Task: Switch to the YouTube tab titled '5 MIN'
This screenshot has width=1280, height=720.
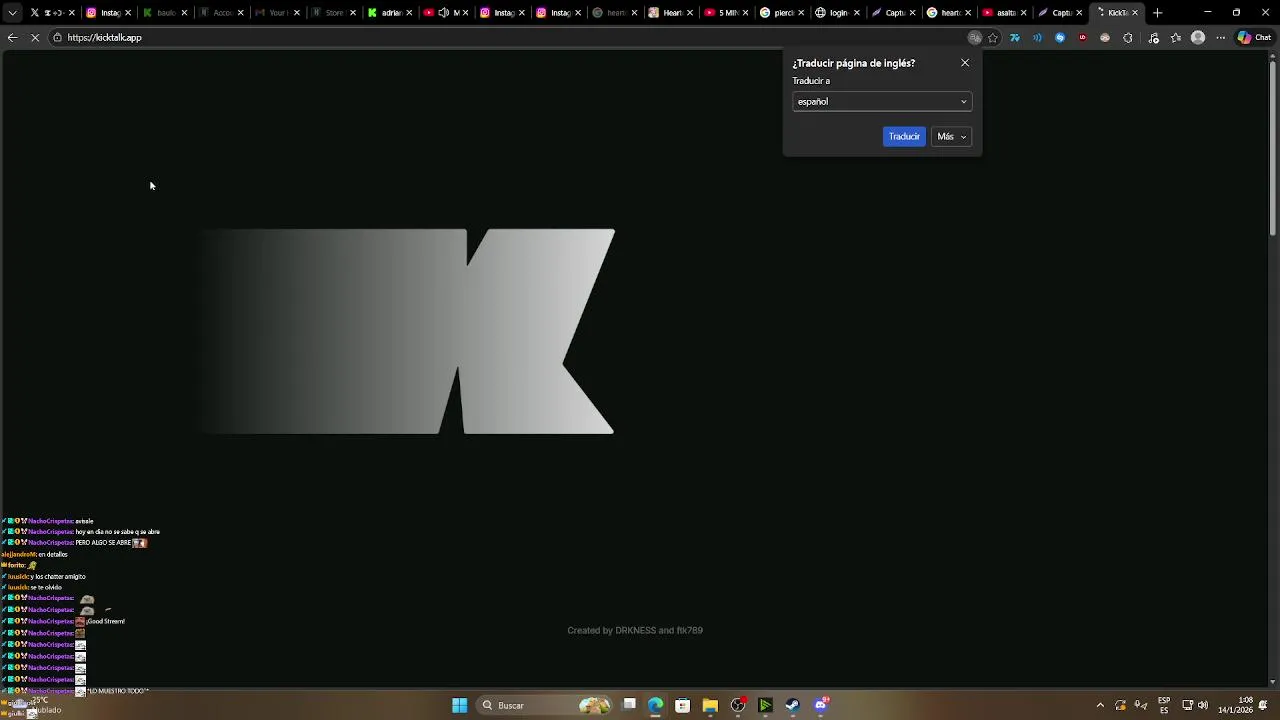Action: pyautogui.click(x=725, y=13)
